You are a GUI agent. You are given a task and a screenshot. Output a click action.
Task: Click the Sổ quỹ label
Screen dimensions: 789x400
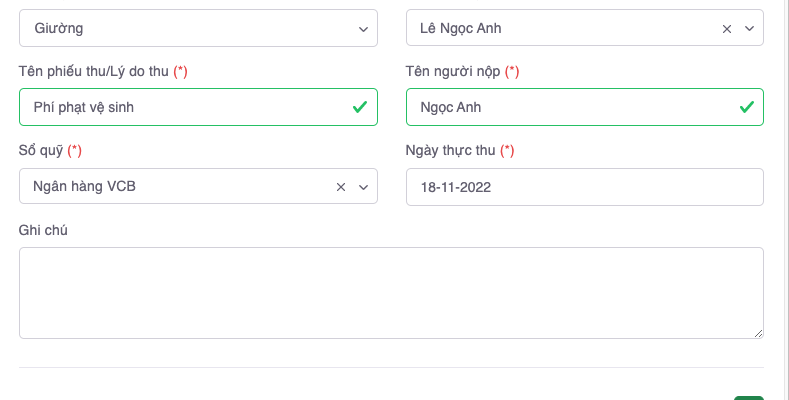[x=41, y=151]
